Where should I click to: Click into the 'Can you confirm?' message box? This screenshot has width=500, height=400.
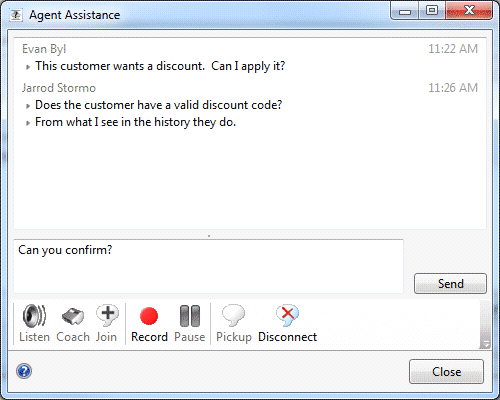[208, 266]
